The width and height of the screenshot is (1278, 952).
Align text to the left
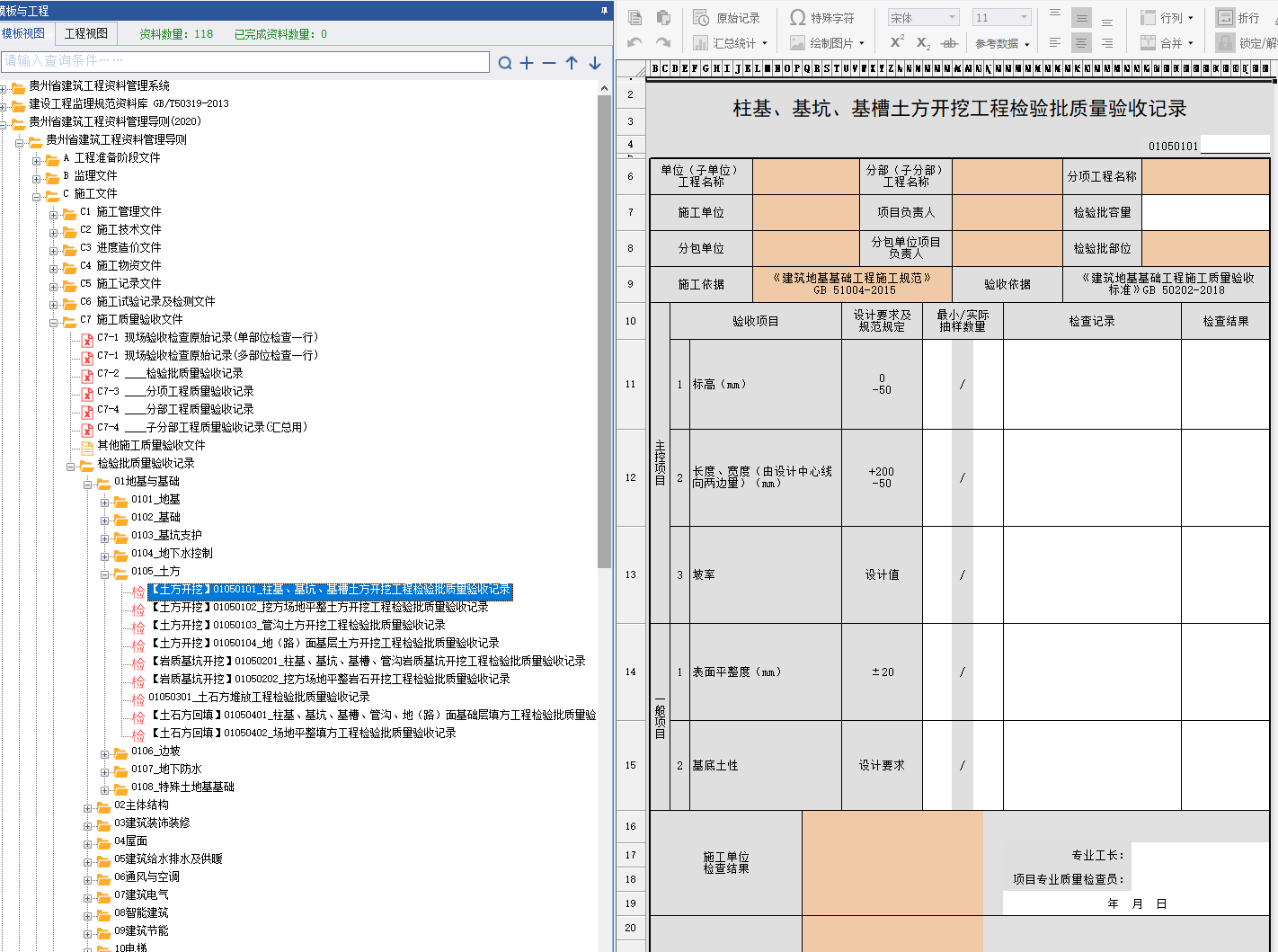click(1055, 42)
